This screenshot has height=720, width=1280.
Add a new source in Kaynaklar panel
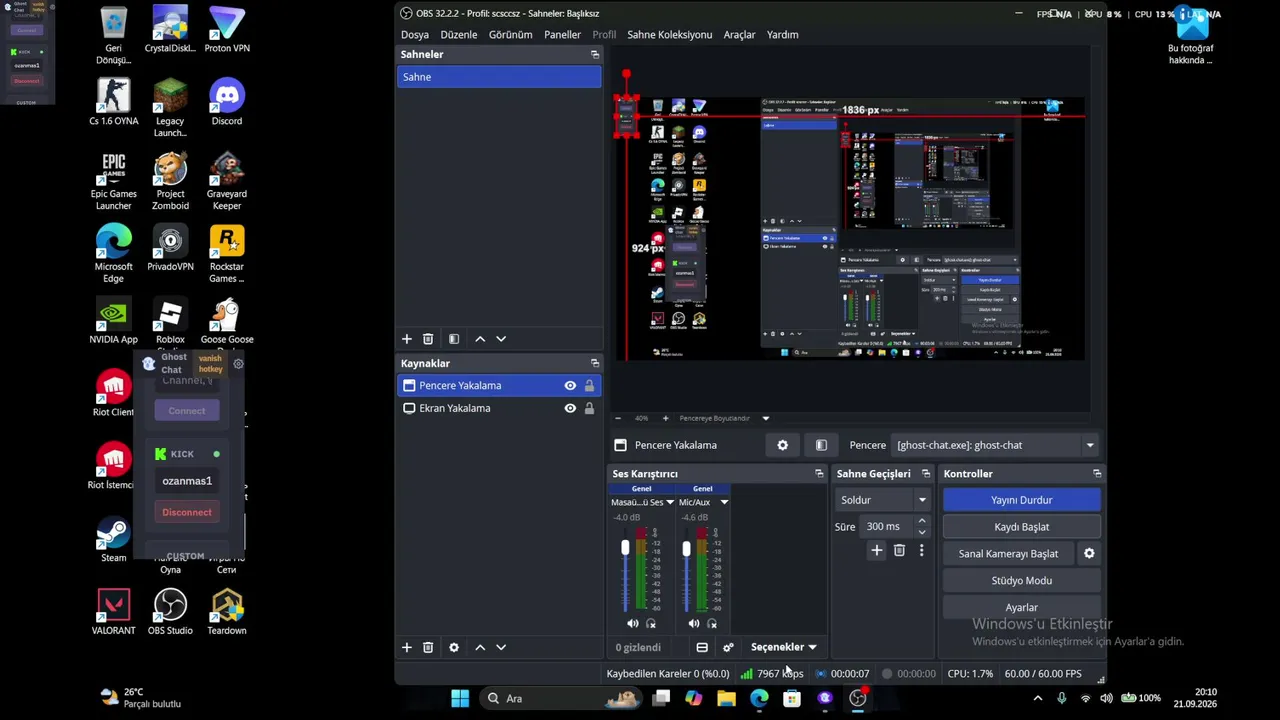coord(407,647)
